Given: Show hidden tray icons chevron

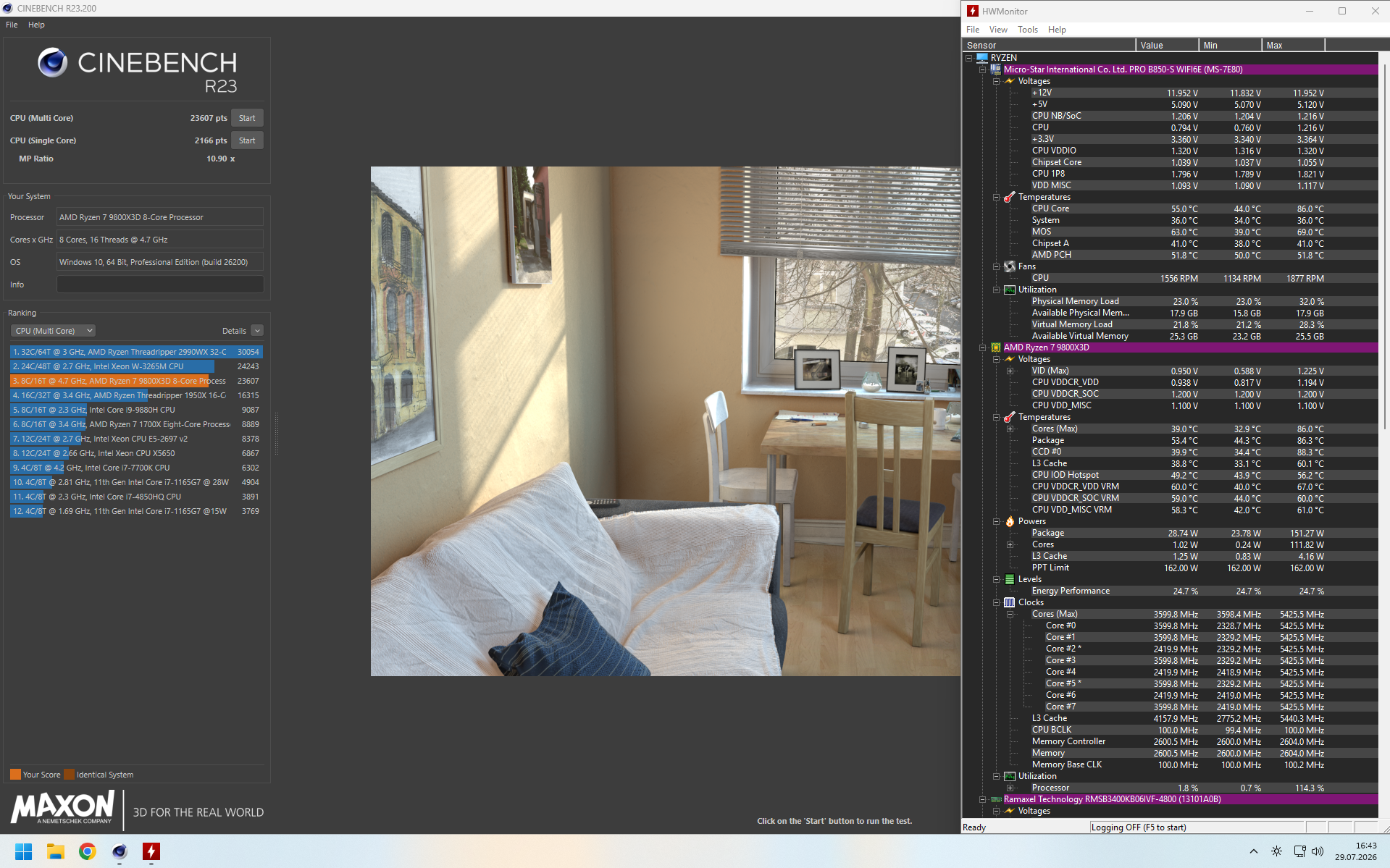Looking at the screenshot, I should tap(1254, 851).
